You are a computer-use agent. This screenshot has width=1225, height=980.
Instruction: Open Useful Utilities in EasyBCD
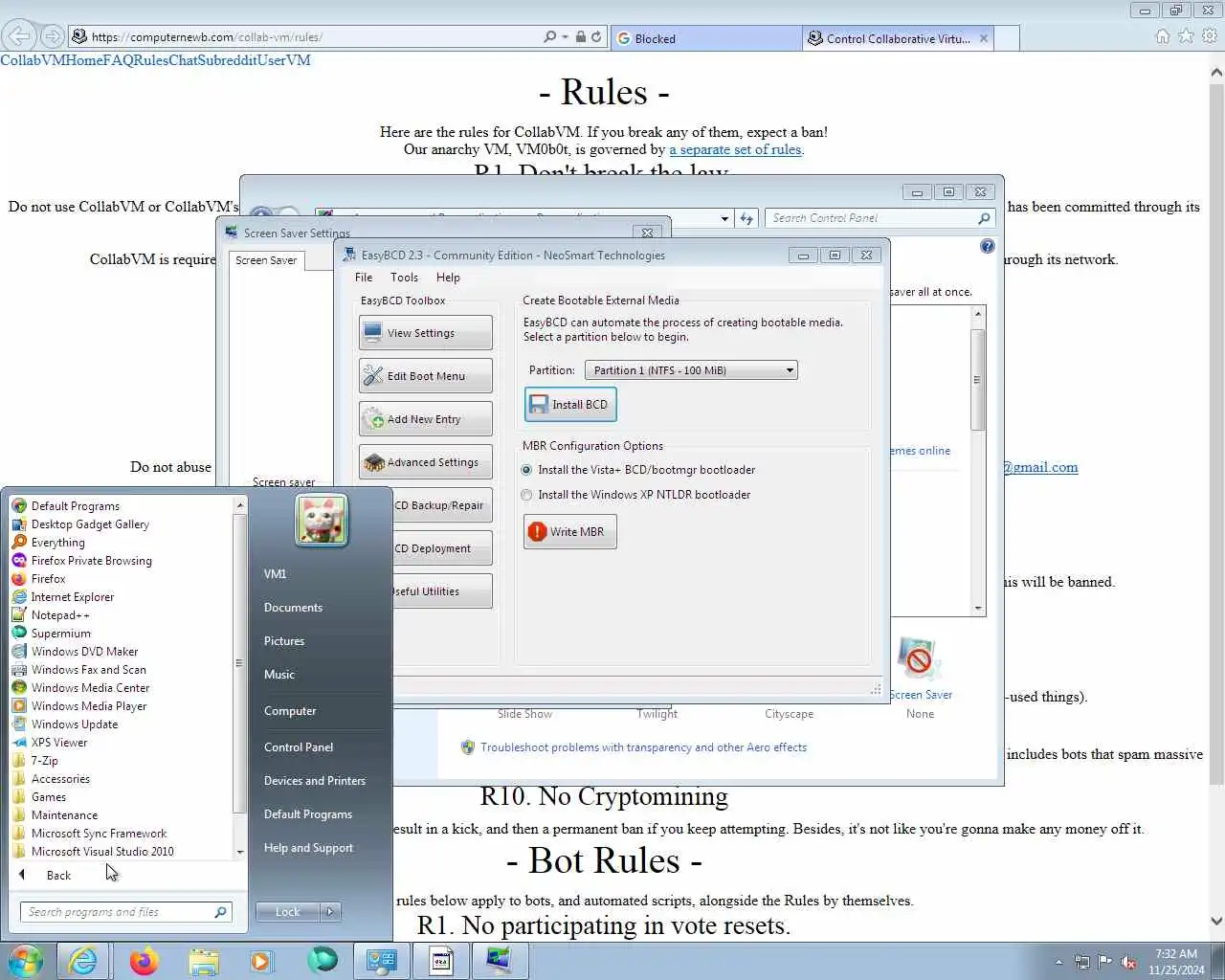point(442,591)
